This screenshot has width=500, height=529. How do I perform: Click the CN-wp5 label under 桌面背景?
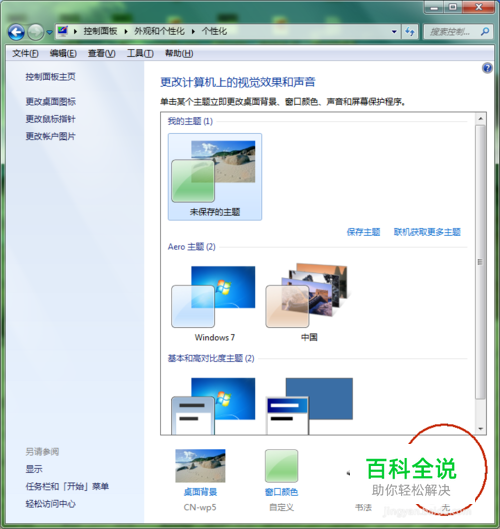(x=200, y=507)
